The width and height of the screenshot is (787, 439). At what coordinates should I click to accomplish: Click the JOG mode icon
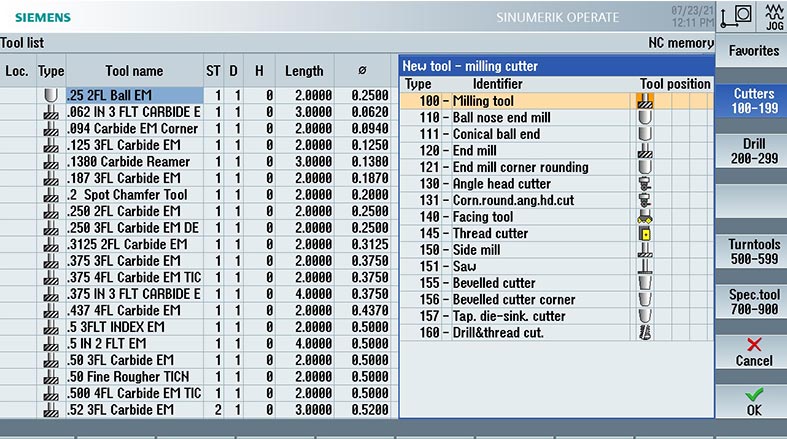(x=773, y=16)
